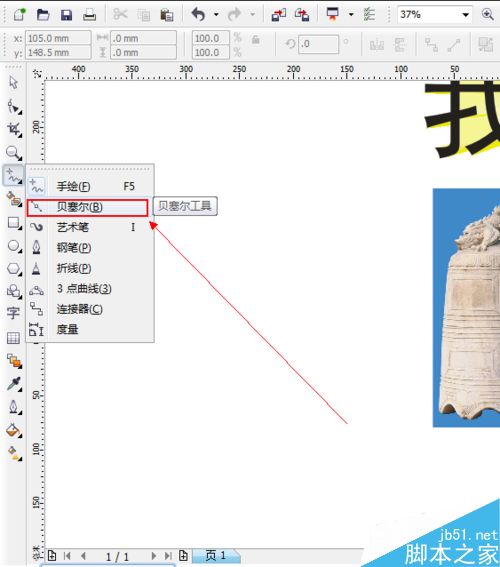Open a file with folder icon
This screenshot has width=500, height=567.
click(x=43, y=14)
